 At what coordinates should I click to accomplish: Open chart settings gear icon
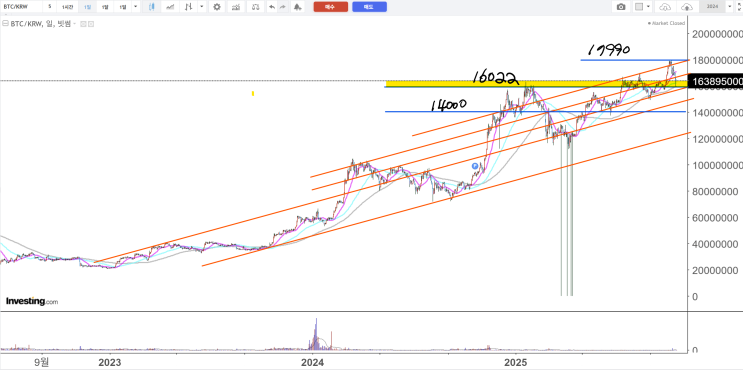[217, 7]
